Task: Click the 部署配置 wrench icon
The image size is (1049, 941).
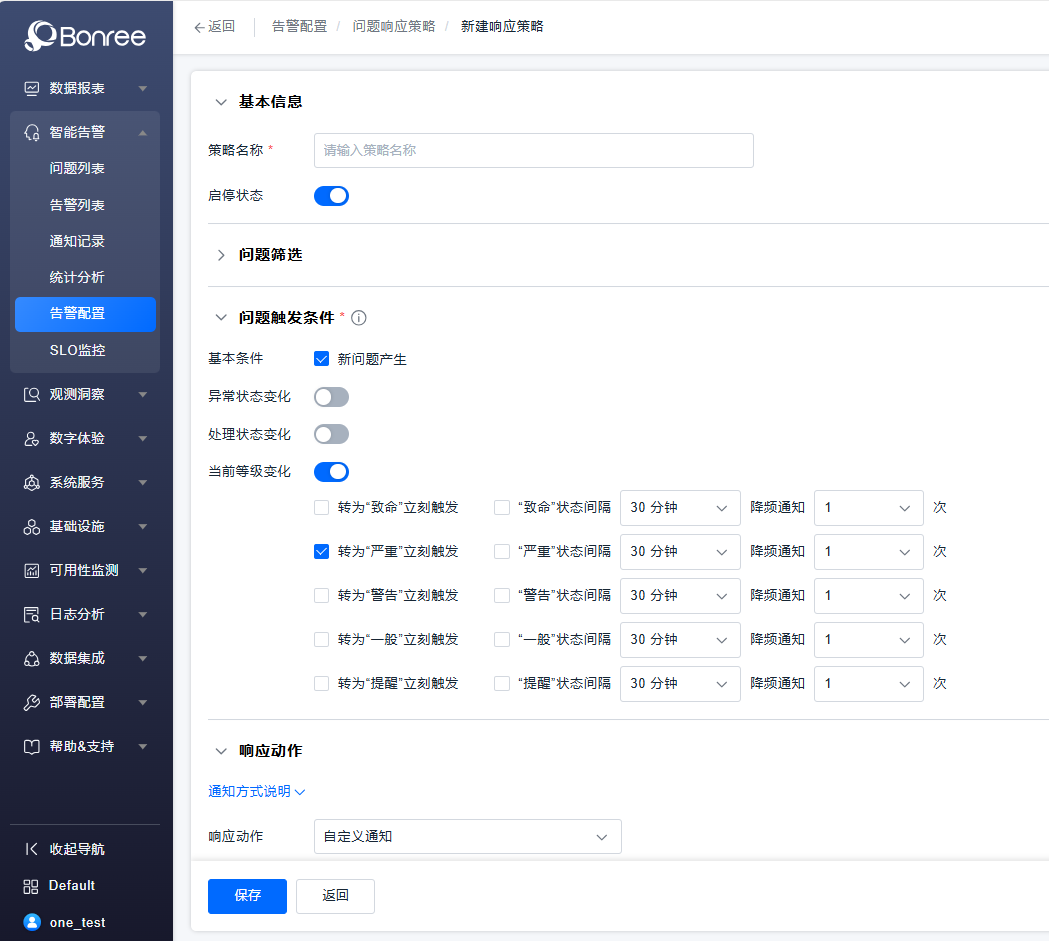Action: click(x=32, y=702)
